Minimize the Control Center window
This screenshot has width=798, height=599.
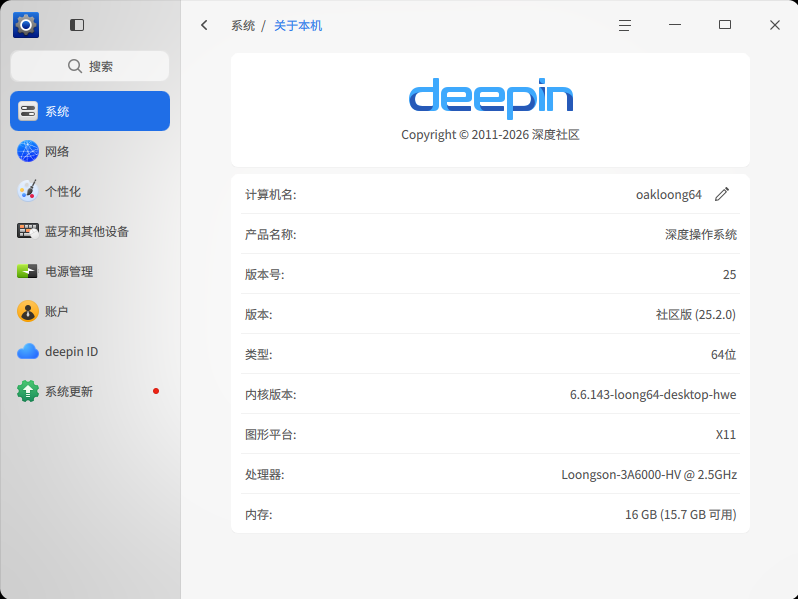pyautogui.click(x=675, y=24)
